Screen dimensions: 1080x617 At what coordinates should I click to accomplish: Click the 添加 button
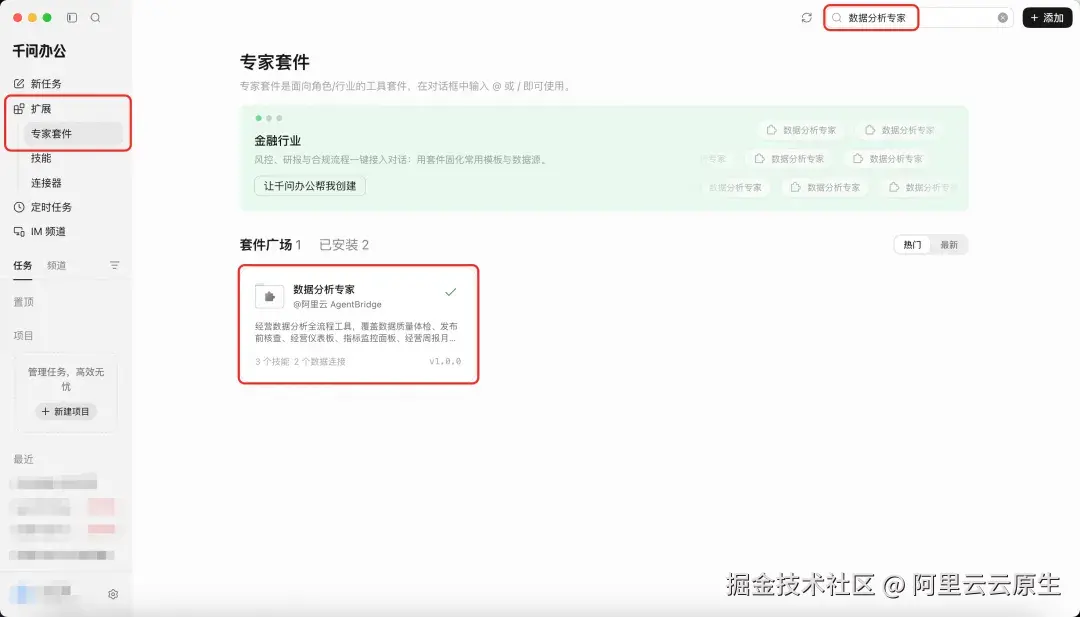click(1047, 18)
